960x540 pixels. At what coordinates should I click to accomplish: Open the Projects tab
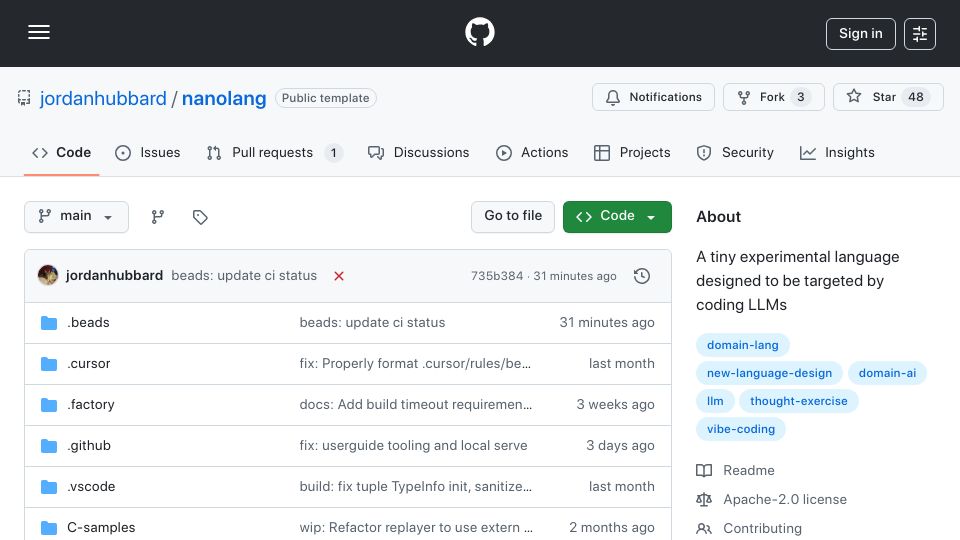[x=632, y=152]
